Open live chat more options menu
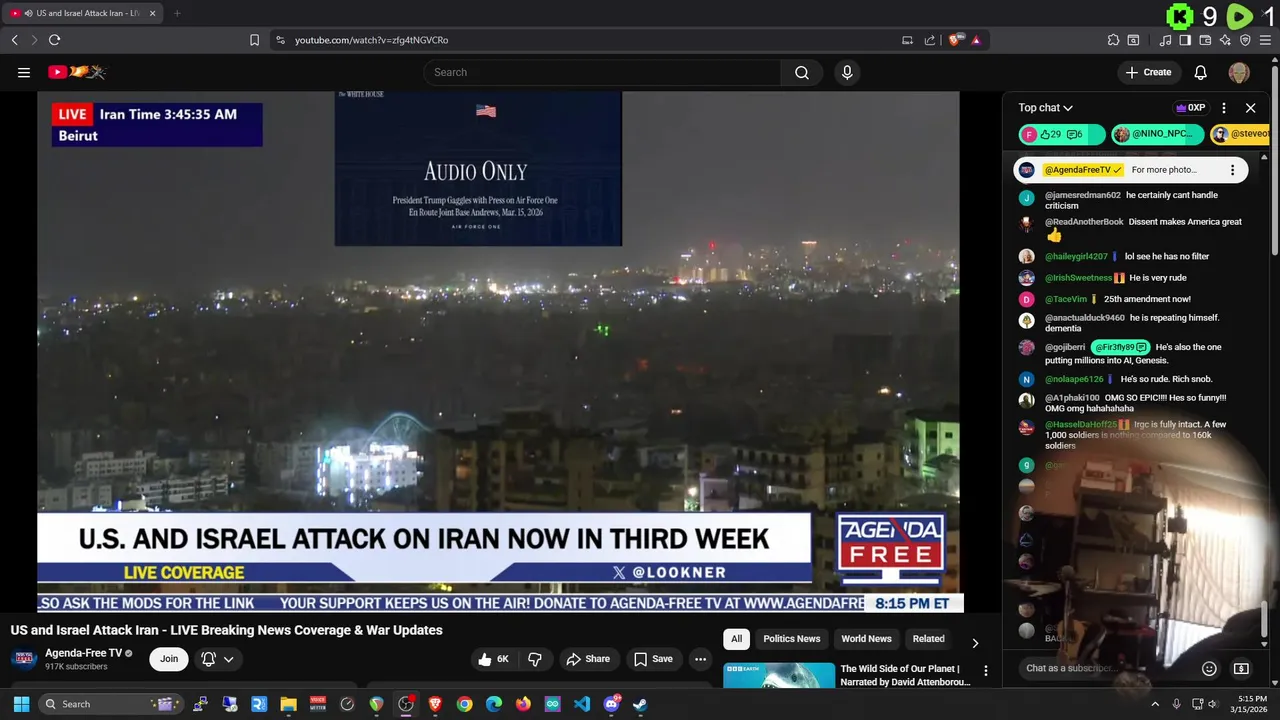 point(1224,108)
